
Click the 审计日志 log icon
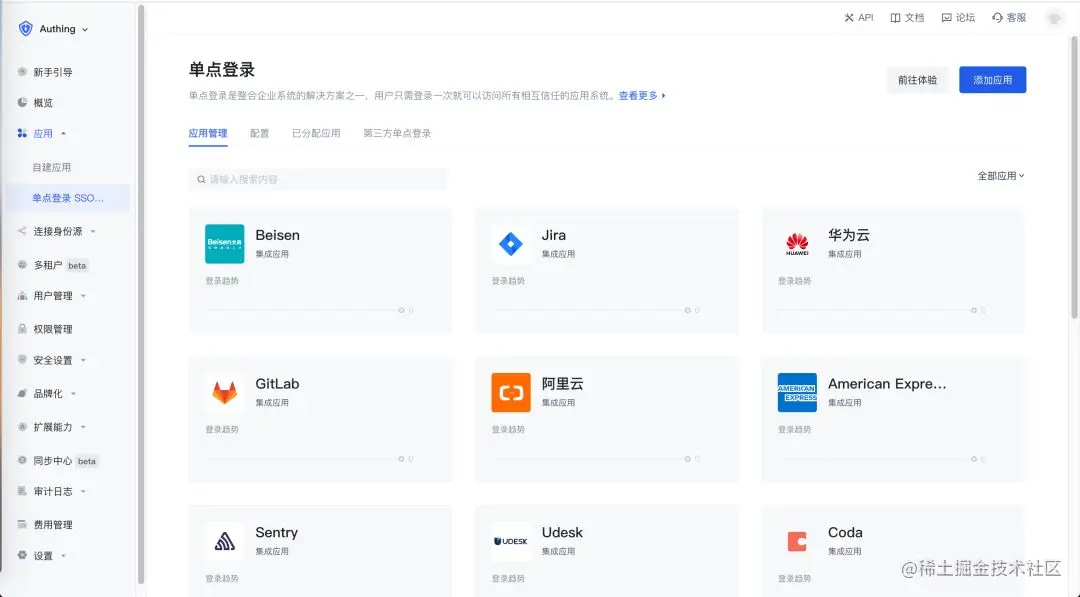[x=22, y=490]
